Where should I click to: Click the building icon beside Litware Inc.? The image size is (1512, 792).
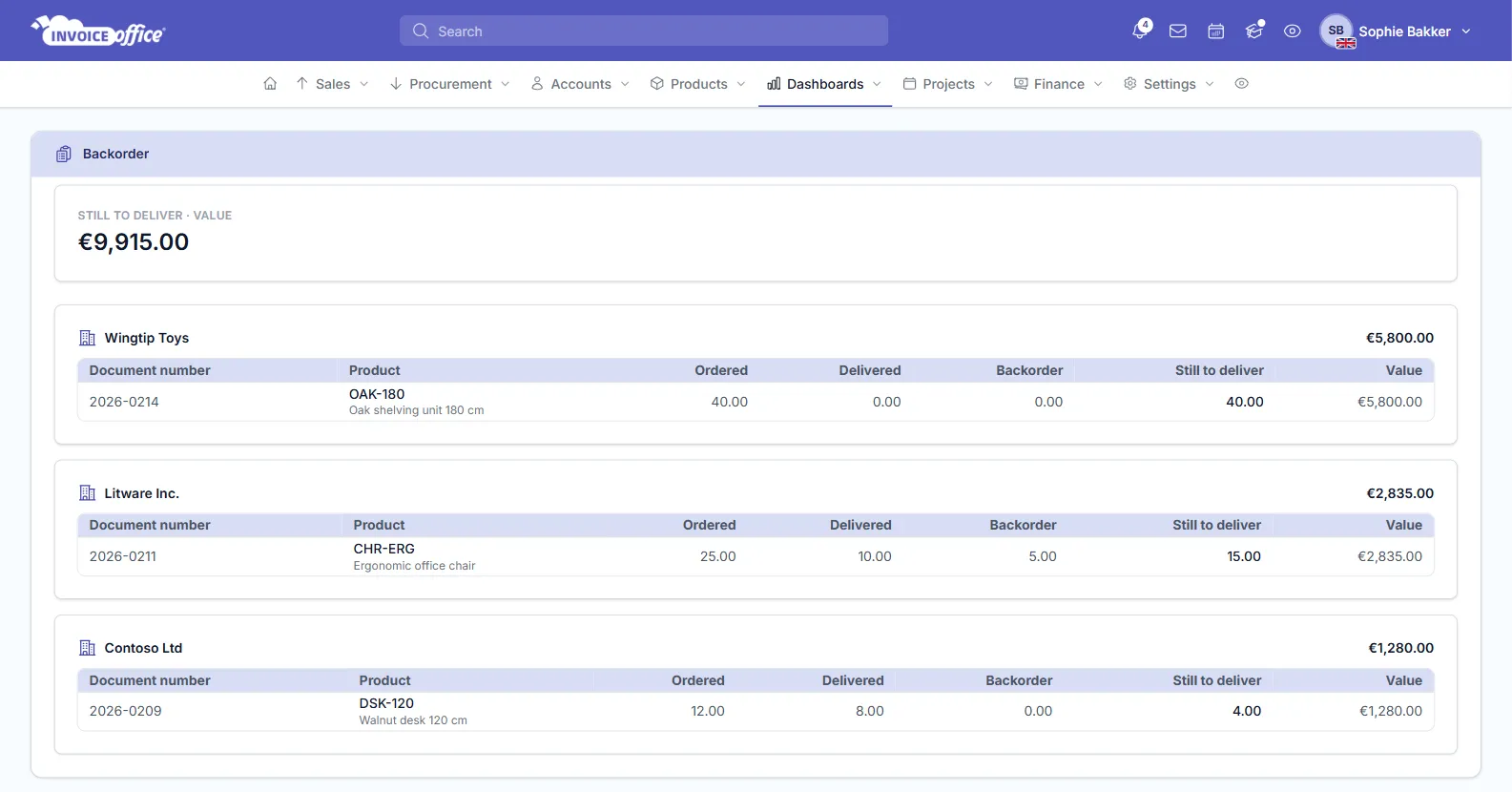point(88,493)
